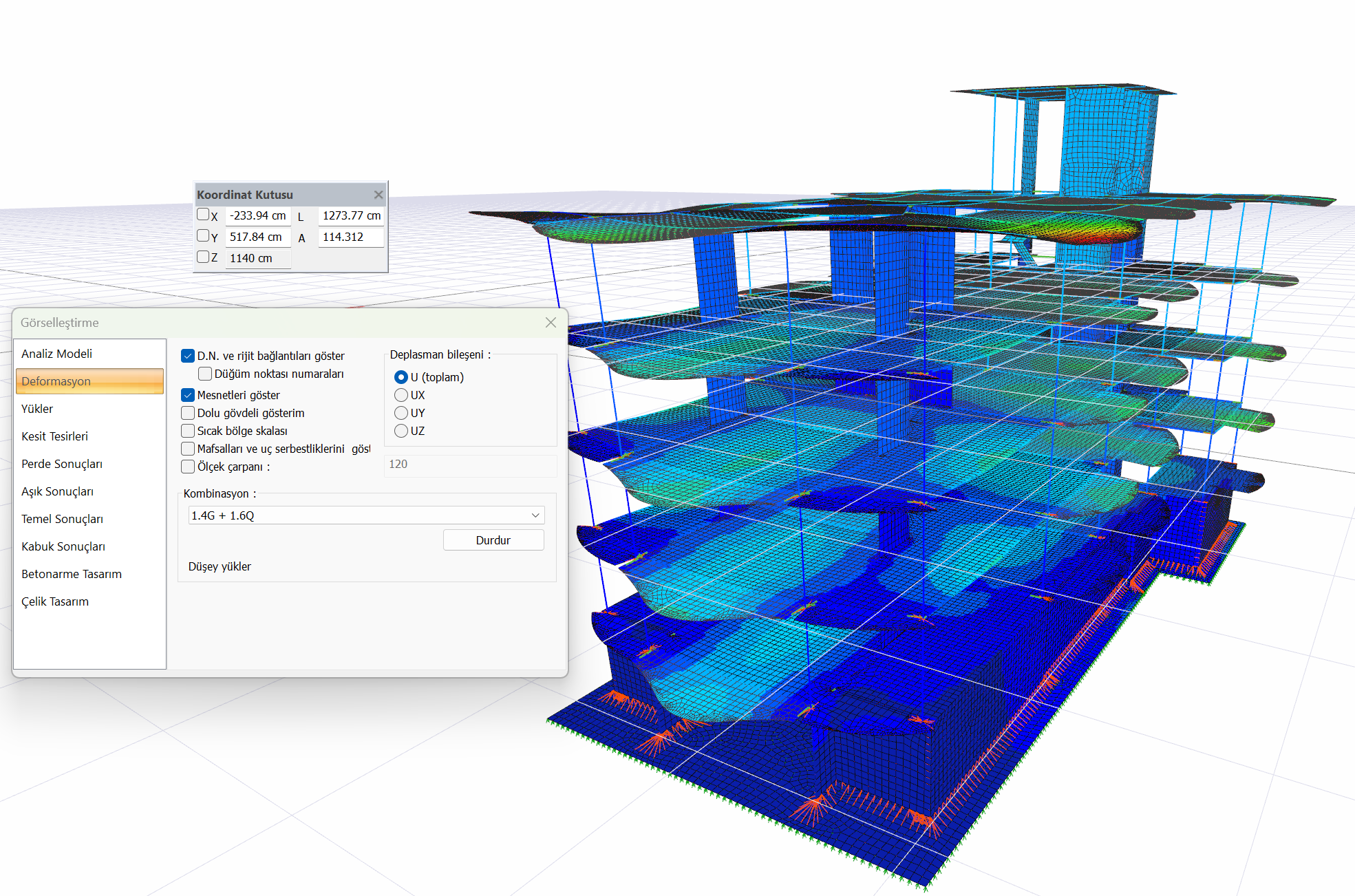Select the UX displacement component

tap(401, 395)
